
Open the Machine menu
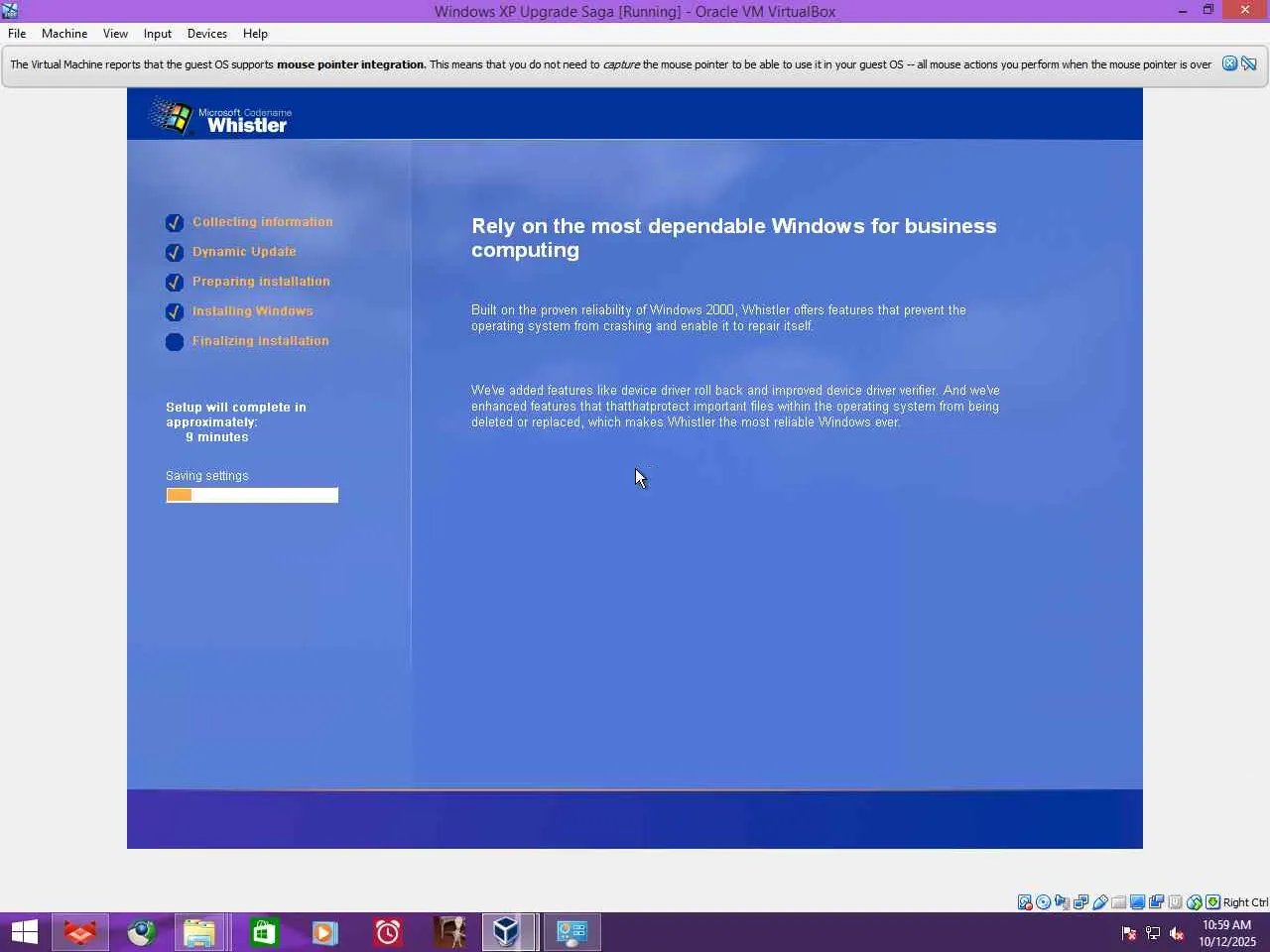(64, 33)
